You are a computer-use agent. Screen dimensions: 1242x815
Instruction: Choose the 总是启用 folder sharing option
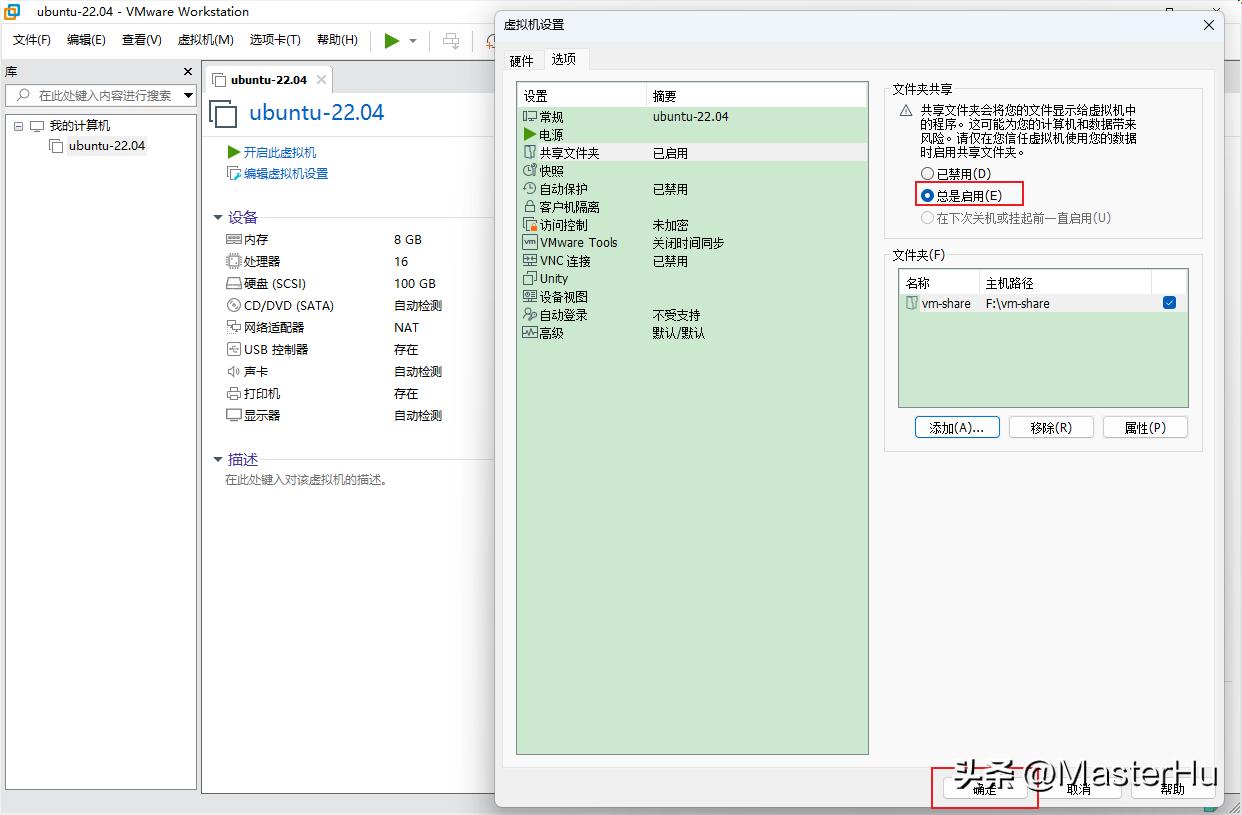point(928,193)
